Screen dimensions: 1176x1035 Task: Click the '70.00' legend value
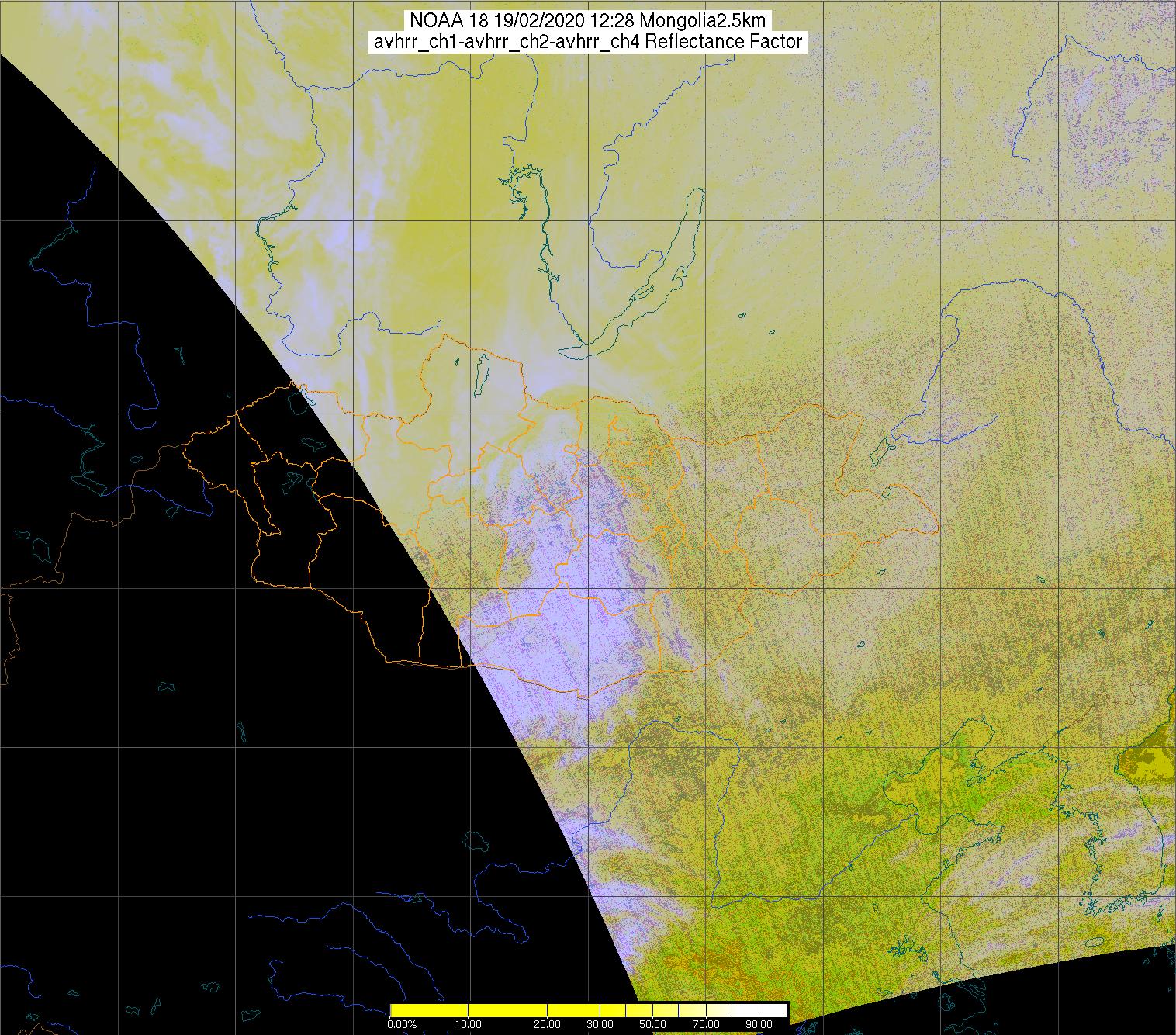click(706, 1024)
